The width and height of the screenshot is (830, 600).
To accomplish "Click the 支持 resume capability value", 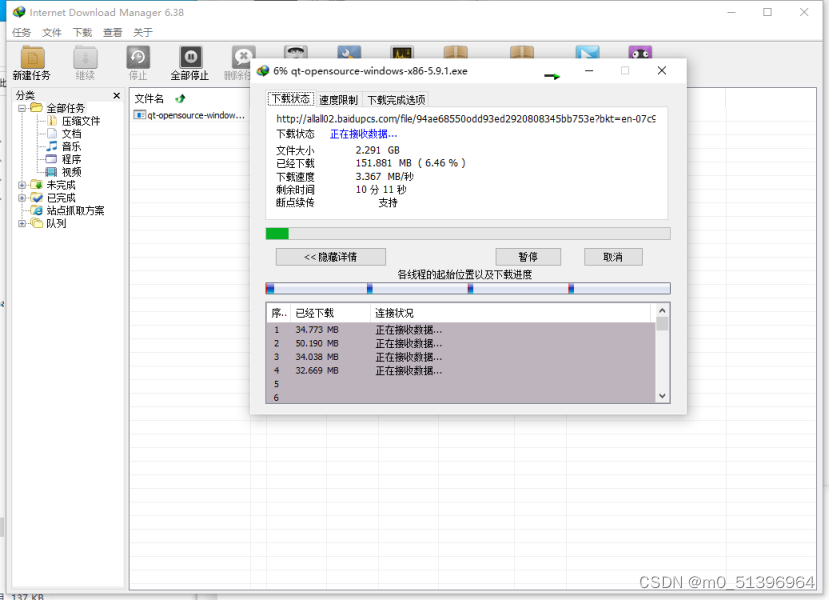I will coord(388,203).
